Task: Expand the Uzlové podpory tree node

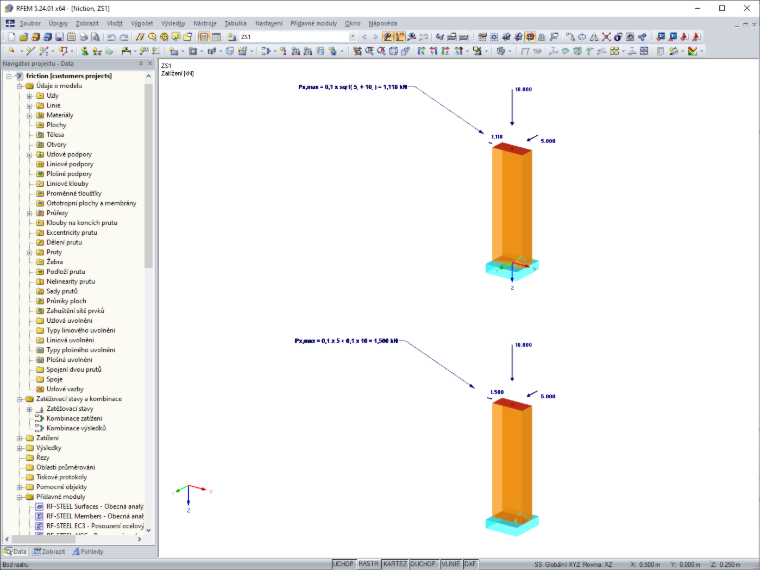Action: [29, 155]
